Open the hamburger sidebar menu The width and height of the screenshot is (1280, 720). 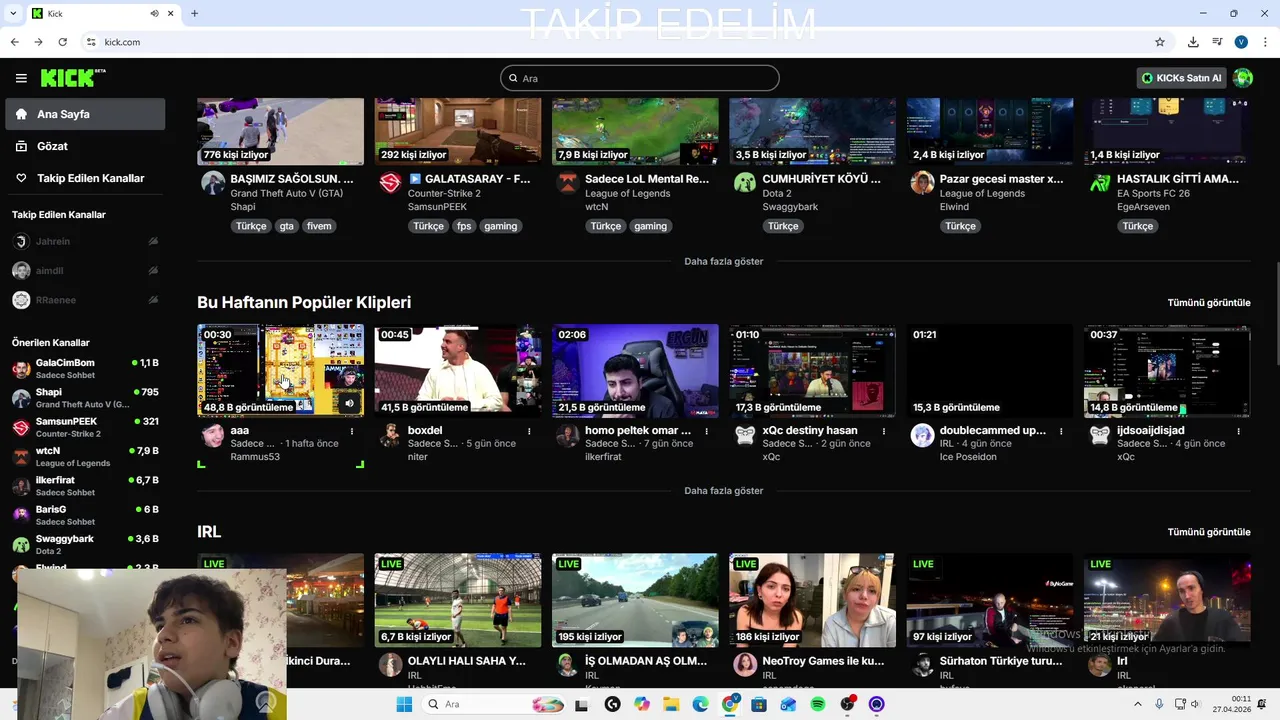pos(21,78)
